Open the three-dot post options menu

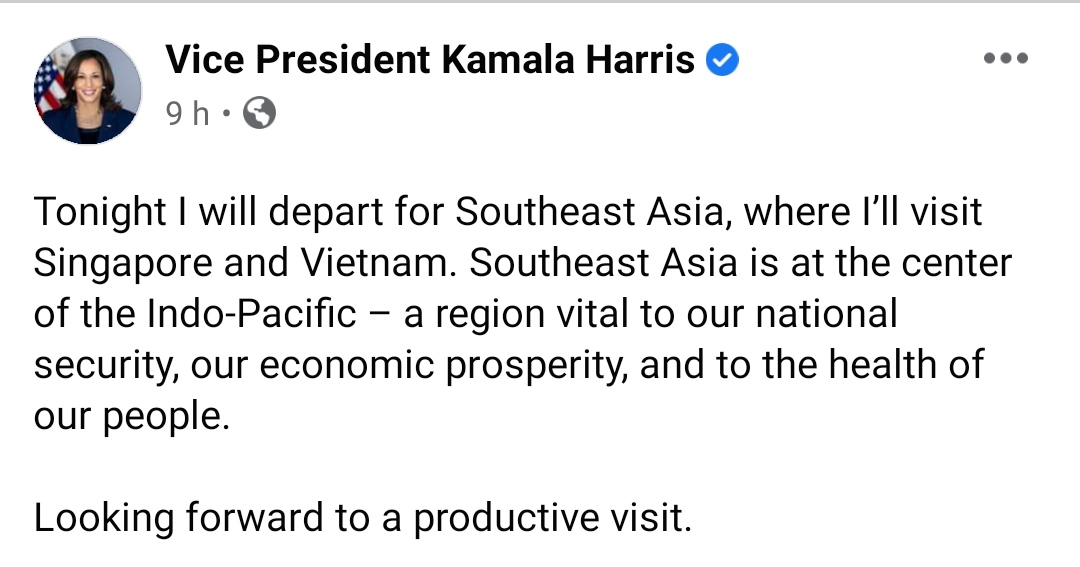(x=1006, y=59)
